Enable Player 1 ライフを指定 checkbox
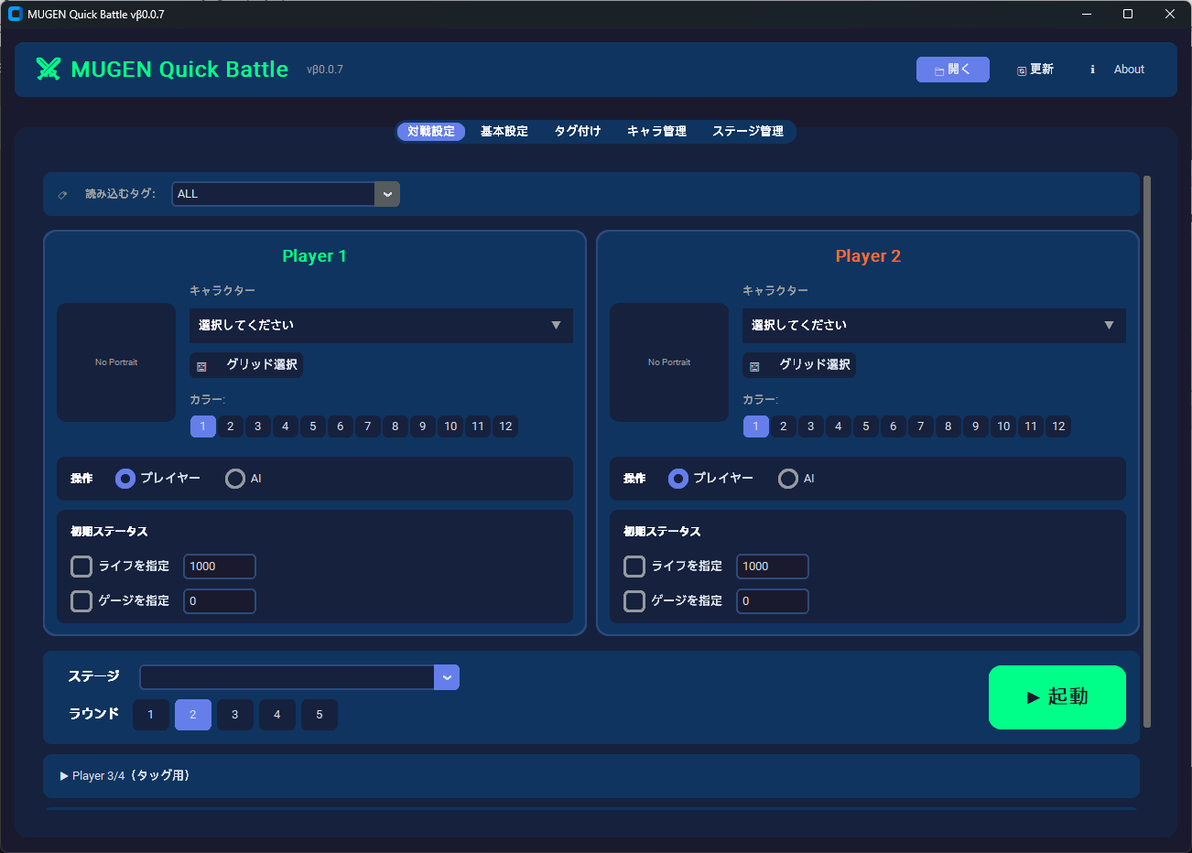Image resolution: width=1192 pixels, height=853 pixels. 81,566
